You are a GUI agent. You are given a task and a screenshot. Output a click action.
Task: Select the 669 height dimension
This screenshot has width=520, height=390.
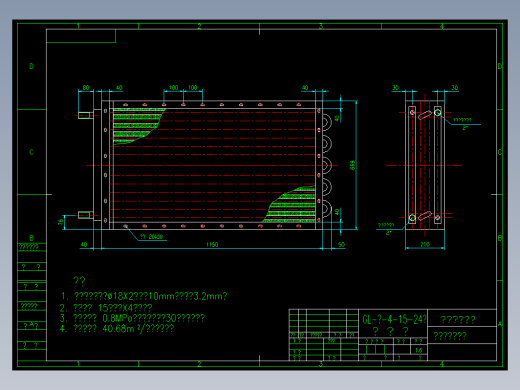click(352, 165)
